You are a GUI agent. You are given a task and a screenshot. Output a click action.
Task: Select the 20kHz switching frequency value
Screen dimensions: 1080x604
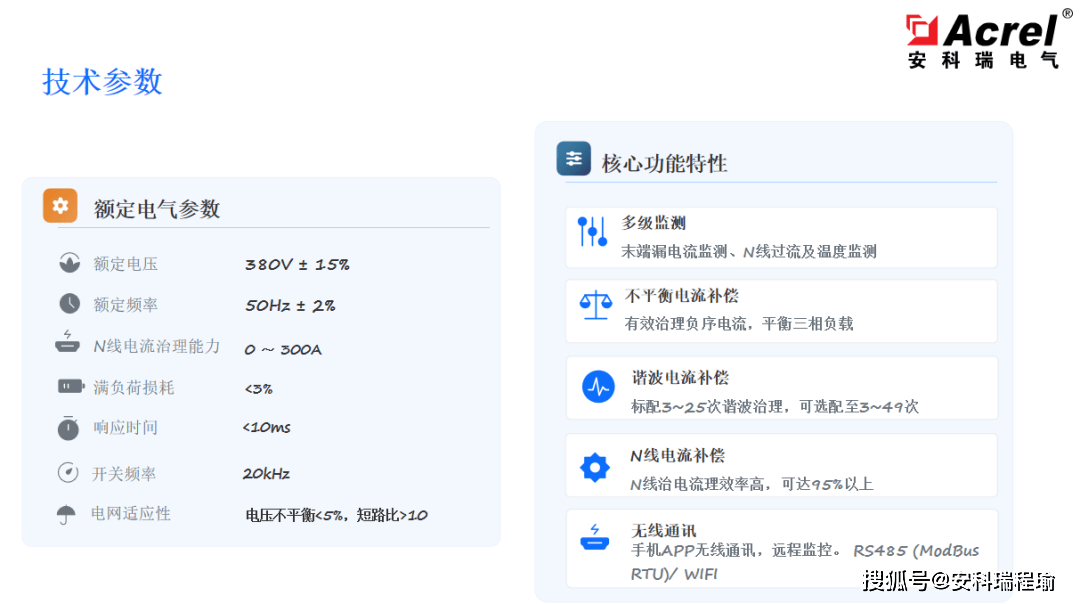[x=266, y=473]
